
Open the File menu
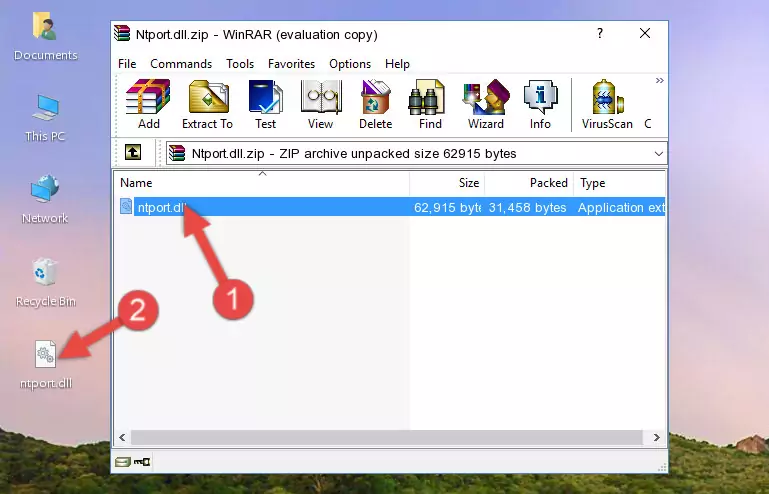click(127, 64)
